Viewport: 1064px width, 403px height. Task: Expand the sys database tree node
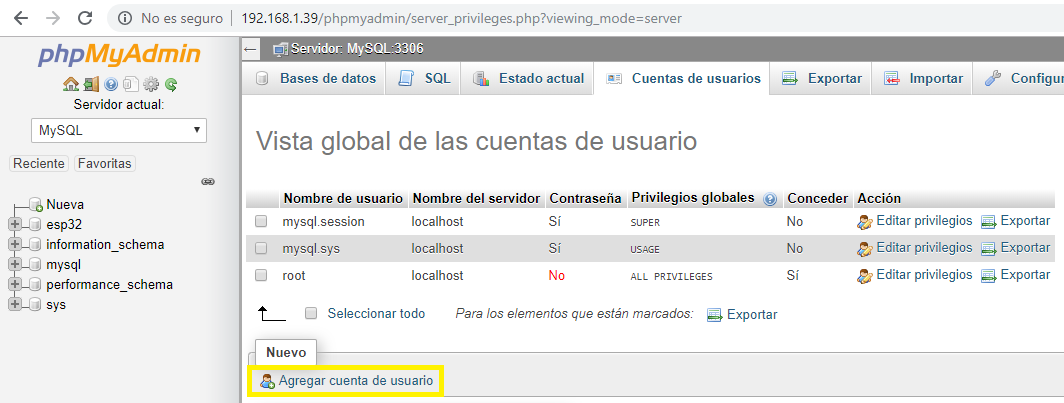click(x=15, y=305)
